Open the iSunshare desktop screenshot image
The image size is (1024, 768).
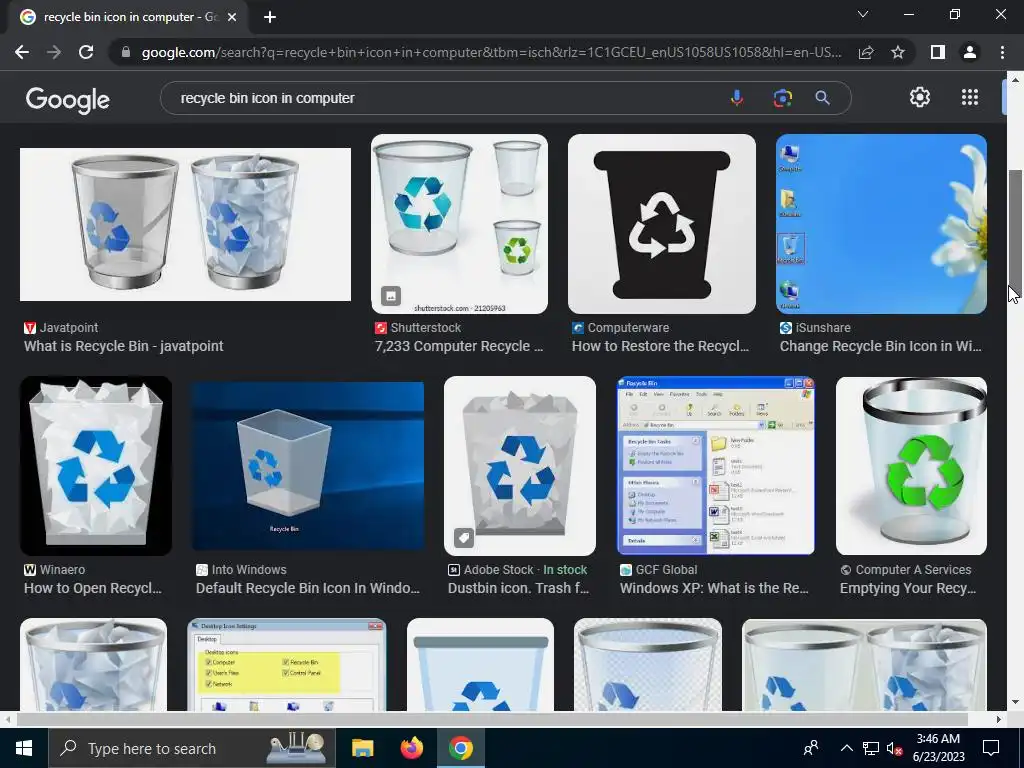(x=881, y=224)
